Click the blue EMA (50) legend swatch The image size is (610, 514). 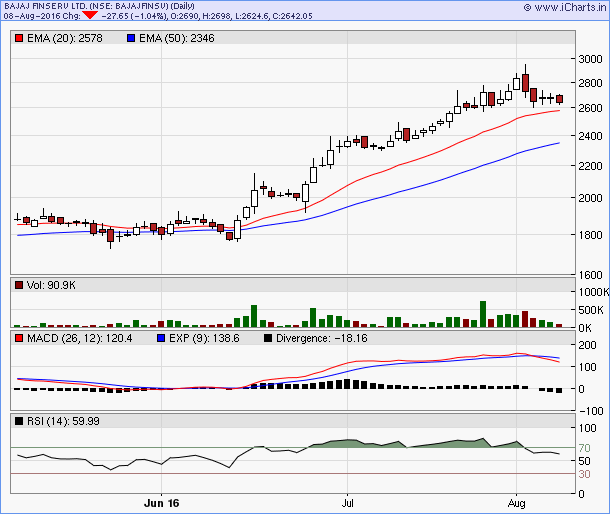pyautogui.click(x=131, y=38)
